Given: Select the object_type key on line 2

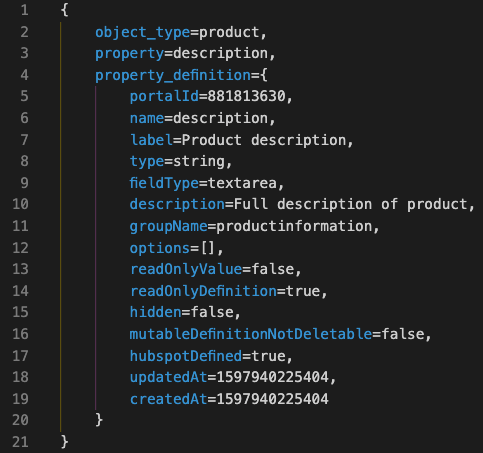Looking at the screenshot, I should click(142, 33).
